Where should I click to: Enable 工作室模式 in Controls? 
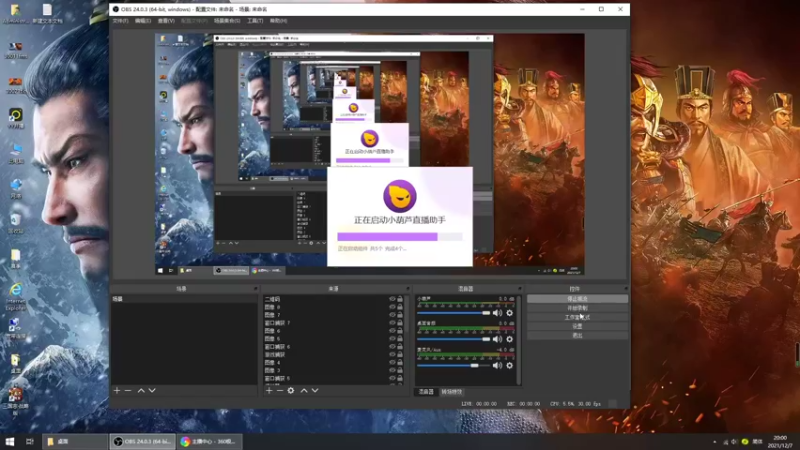click(x=577, y=317)
